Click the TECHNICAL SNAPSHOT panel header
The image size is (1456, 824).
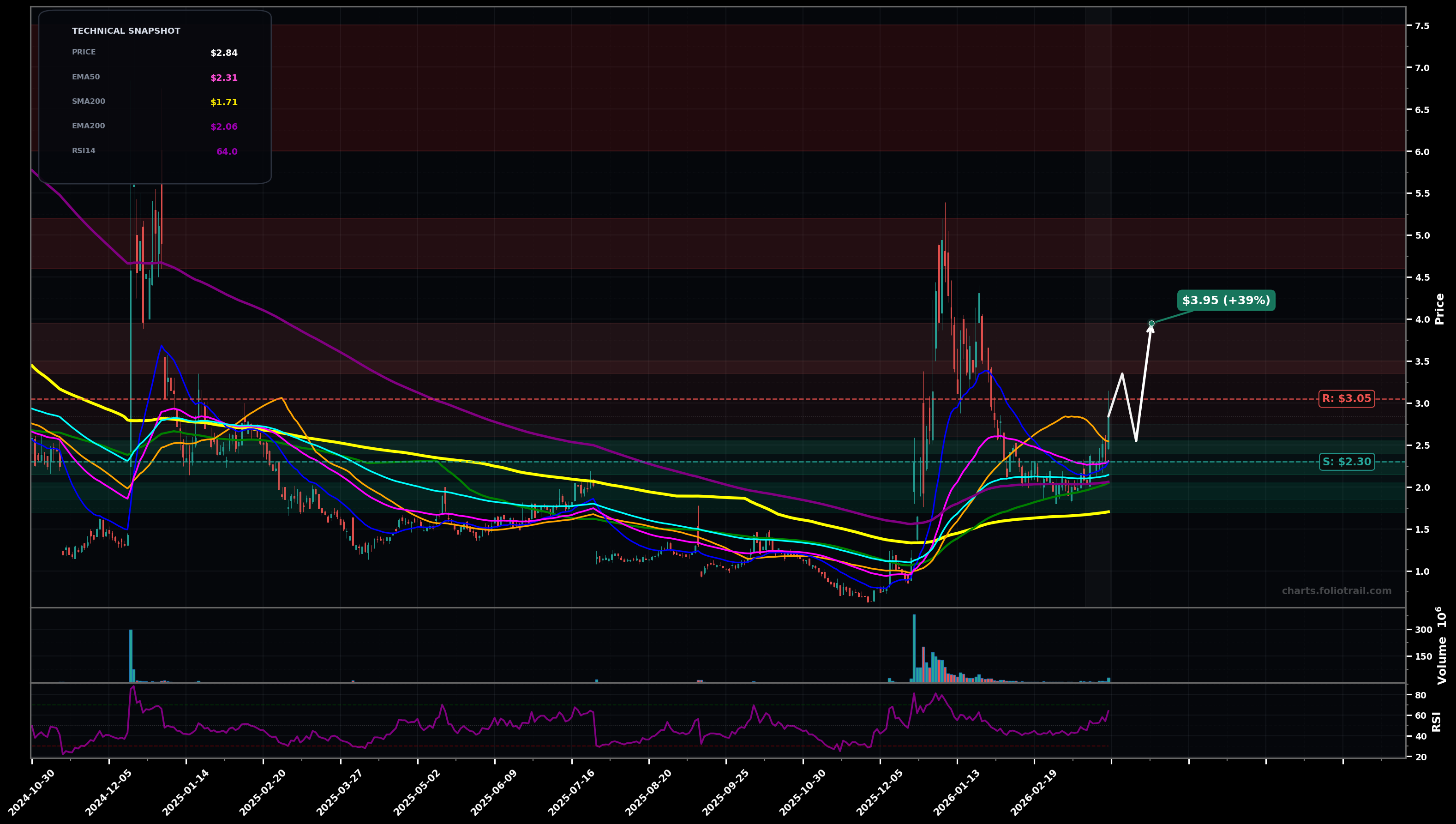[126, 31]
